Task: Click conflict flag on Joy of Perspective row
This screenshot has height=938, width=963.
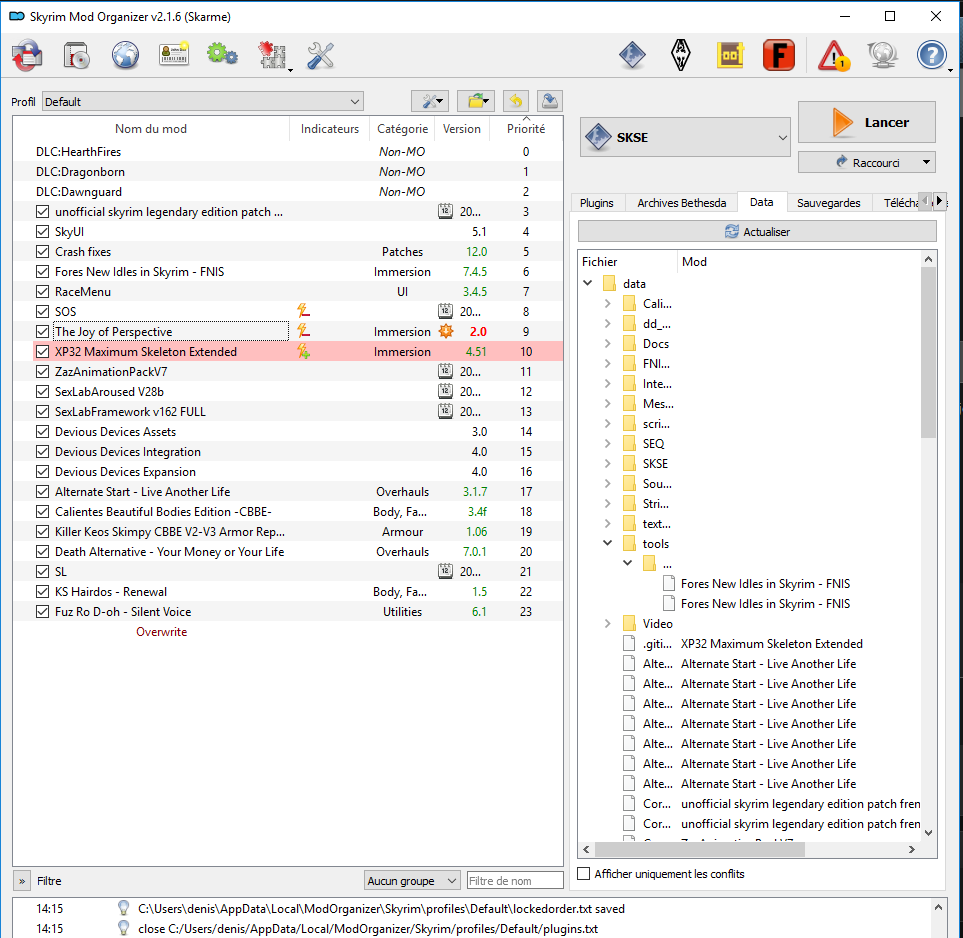Action: (303, 332)
